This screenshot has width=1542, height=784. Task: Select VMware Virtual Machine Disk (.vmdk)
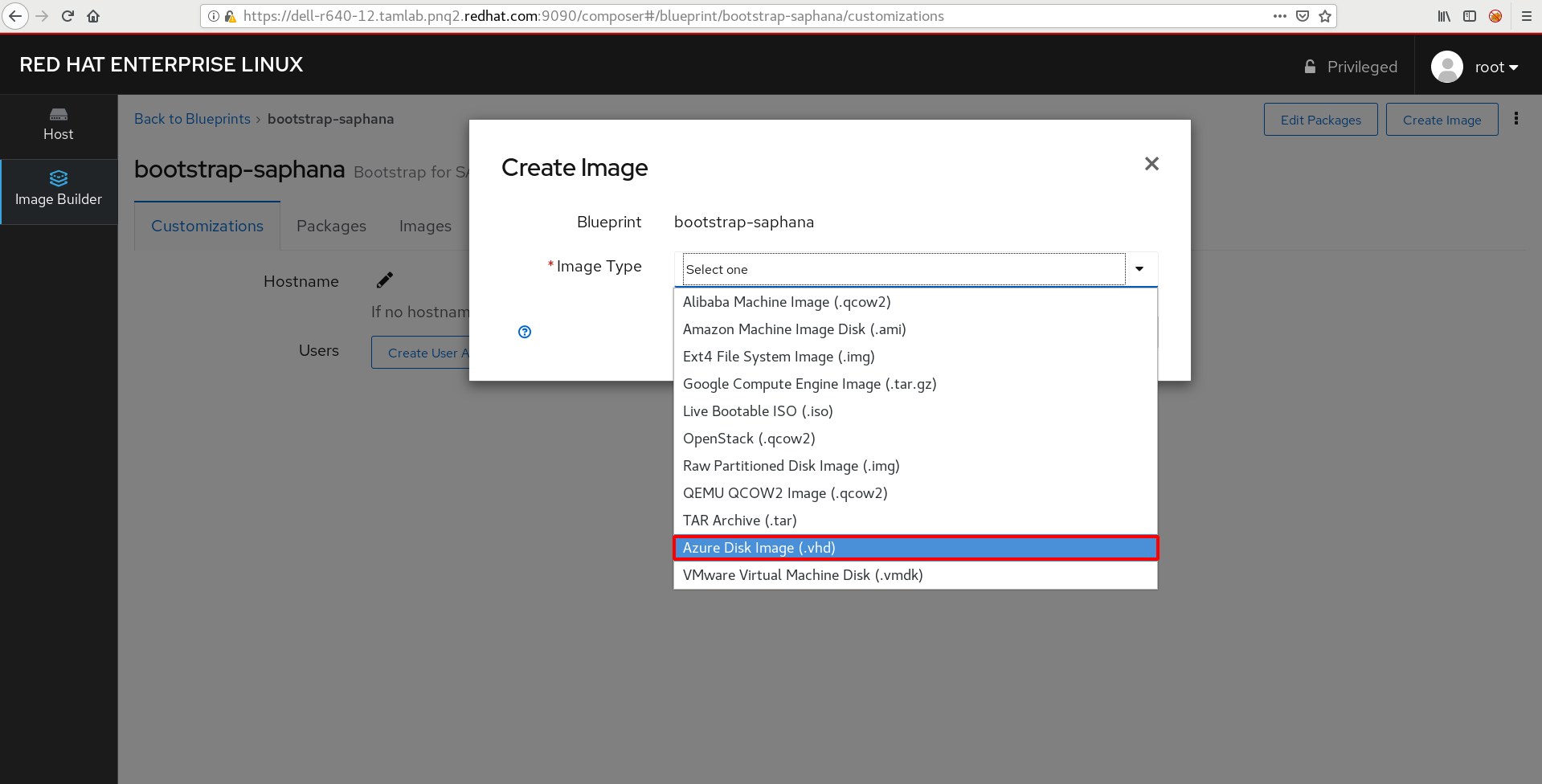tap(803, 575)
